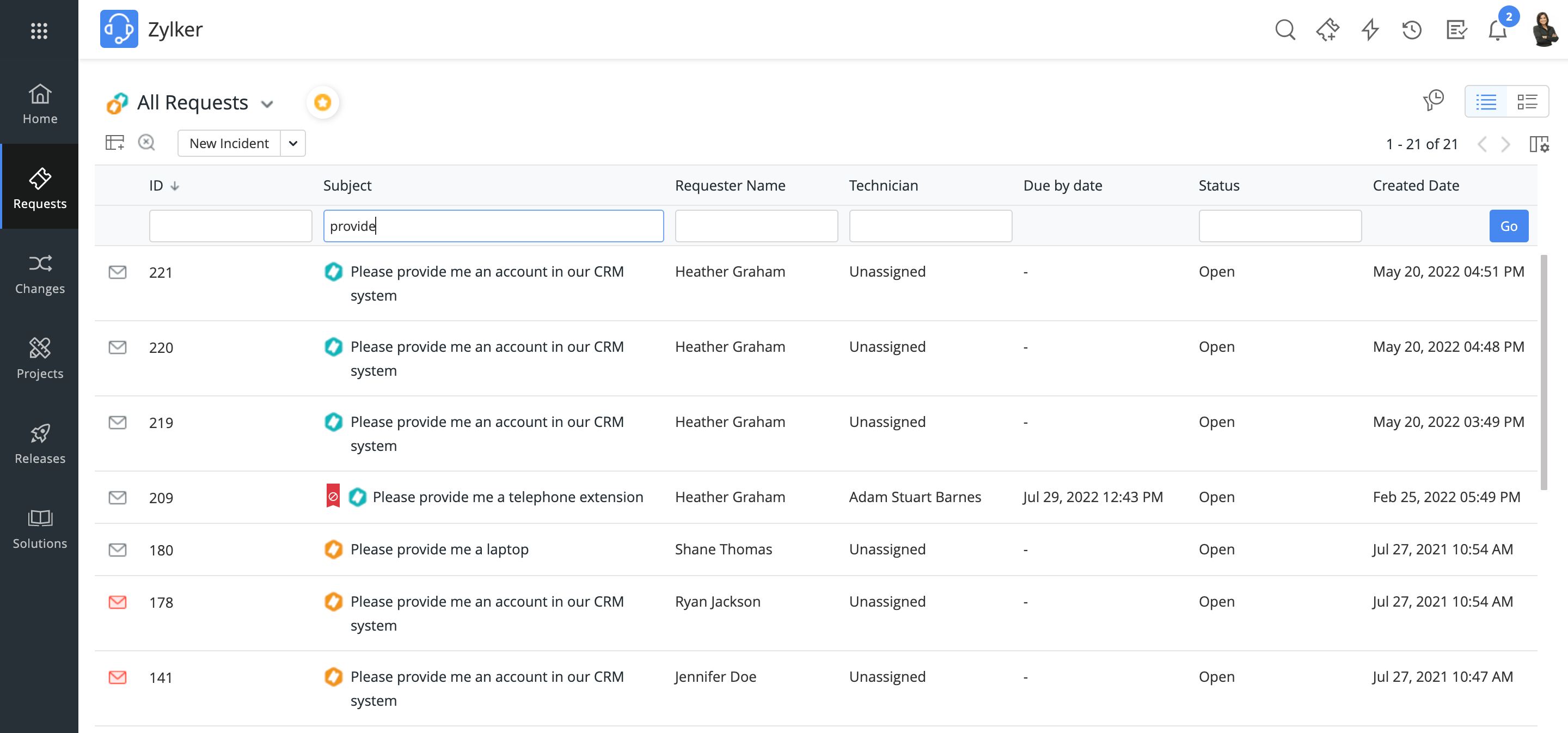Switch to the detailed template view toggle

pos(1527,101)
